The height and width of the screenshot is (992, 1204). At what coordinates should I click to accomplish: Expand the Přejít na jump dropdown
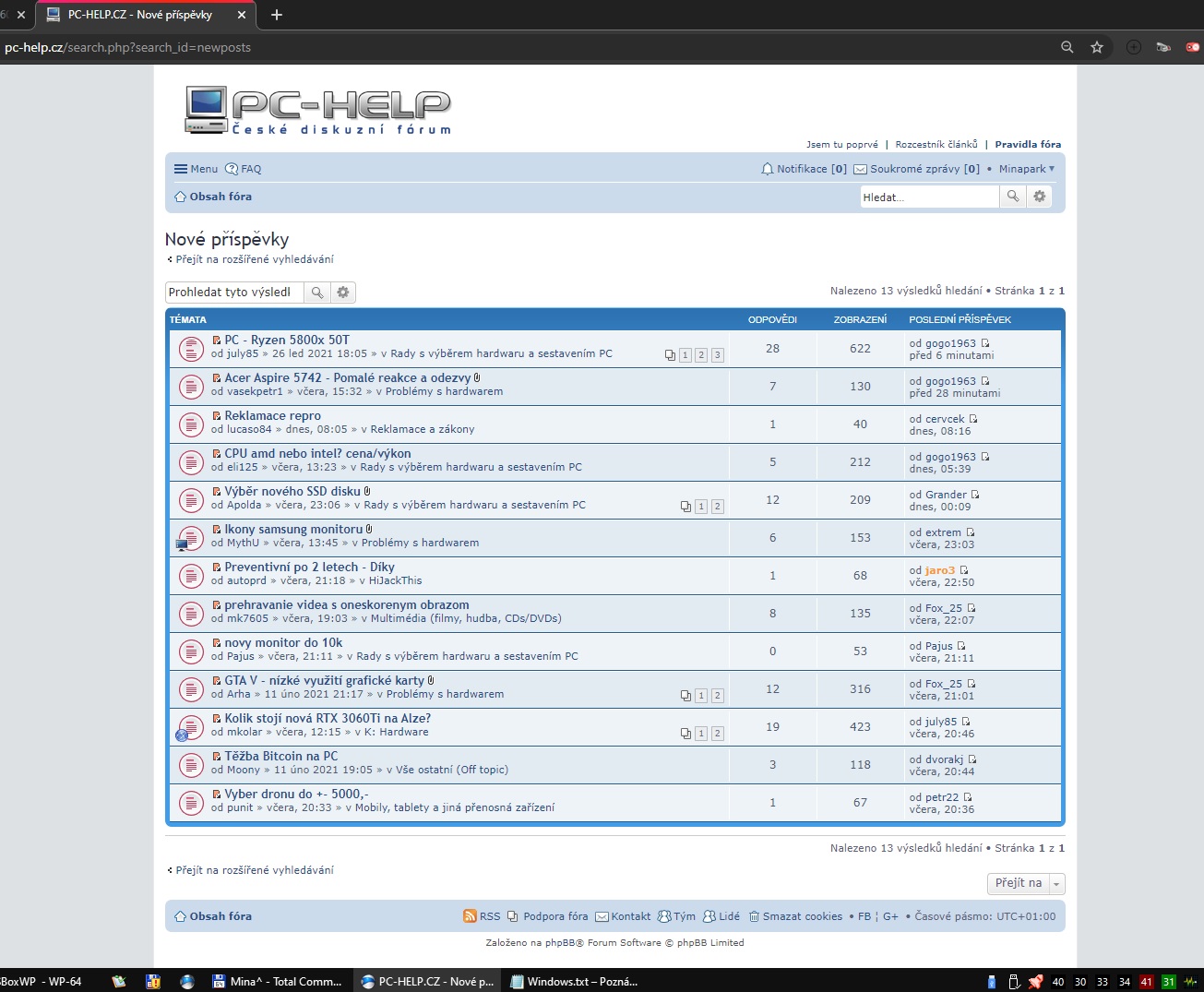[1026, 883]
